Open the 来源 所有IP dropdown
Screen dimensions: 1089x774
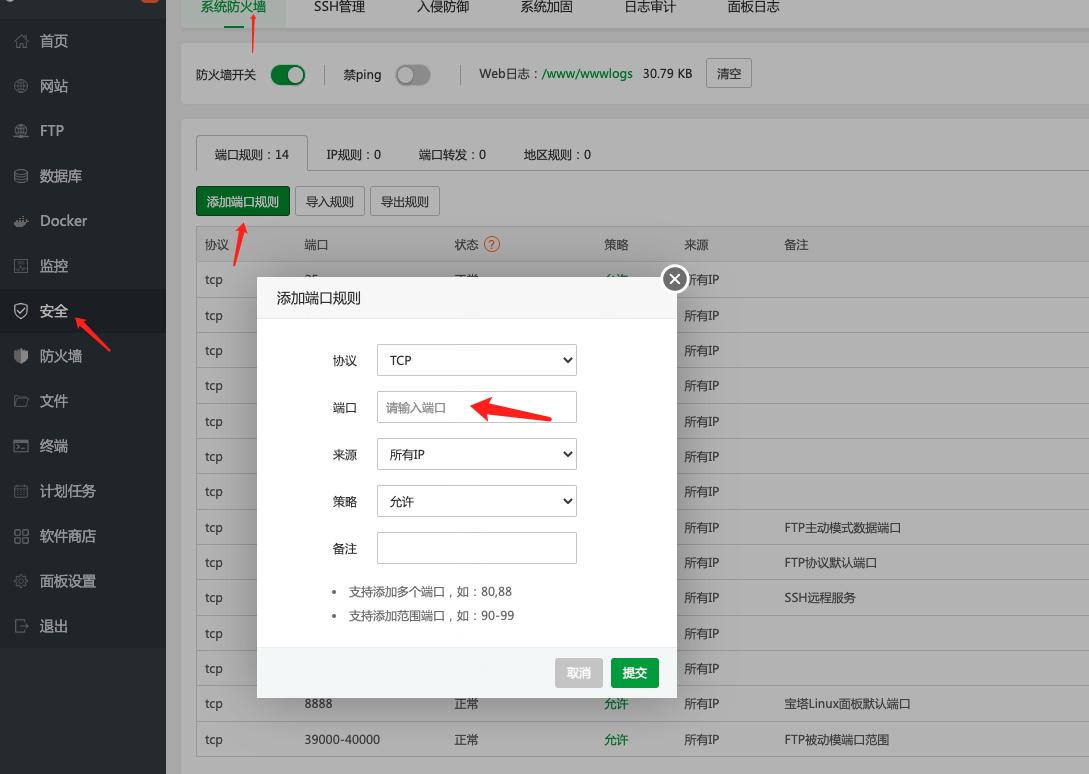(476, 454)
